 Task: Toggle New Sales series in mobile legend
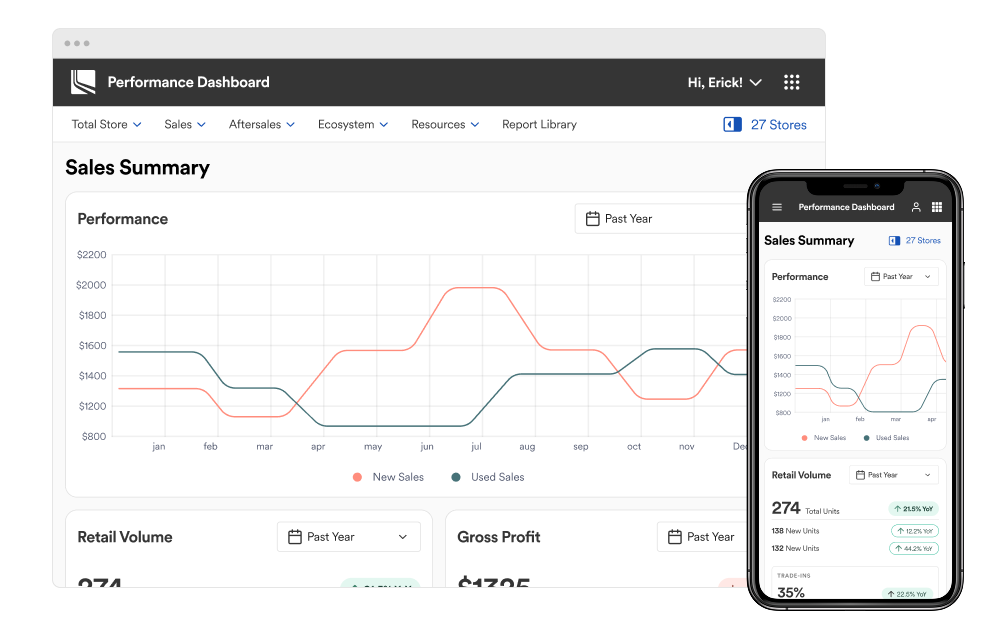[823, 438]
